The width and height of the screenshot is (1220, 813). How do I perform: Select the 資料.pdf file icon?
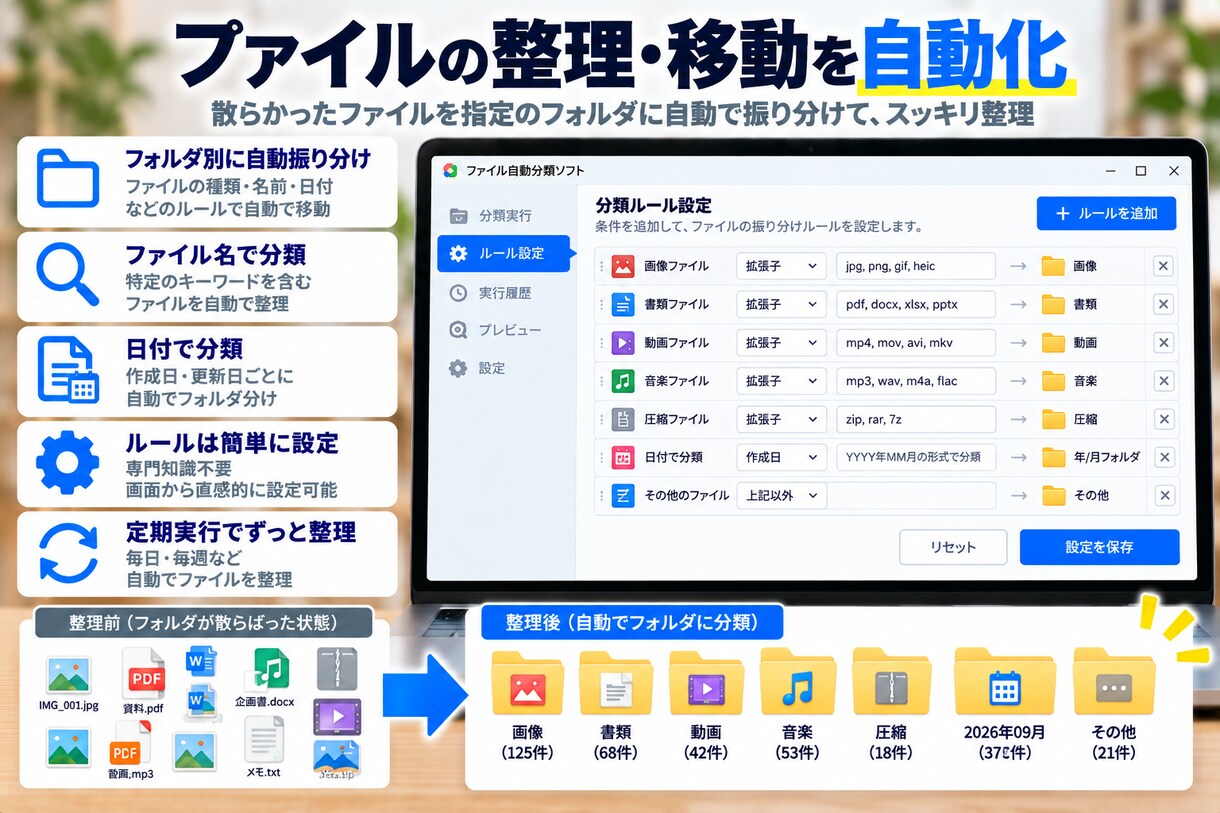143,673
